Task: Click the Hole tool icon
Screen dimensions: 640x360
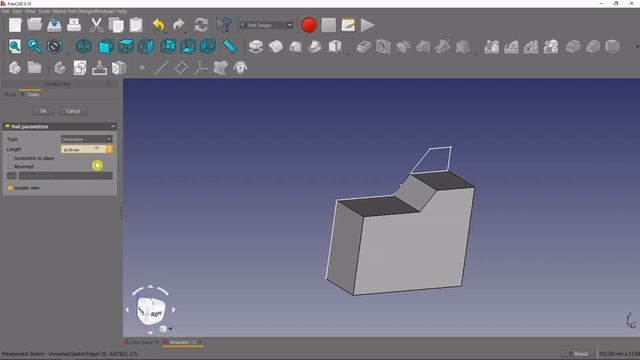Action: [383, 47]
